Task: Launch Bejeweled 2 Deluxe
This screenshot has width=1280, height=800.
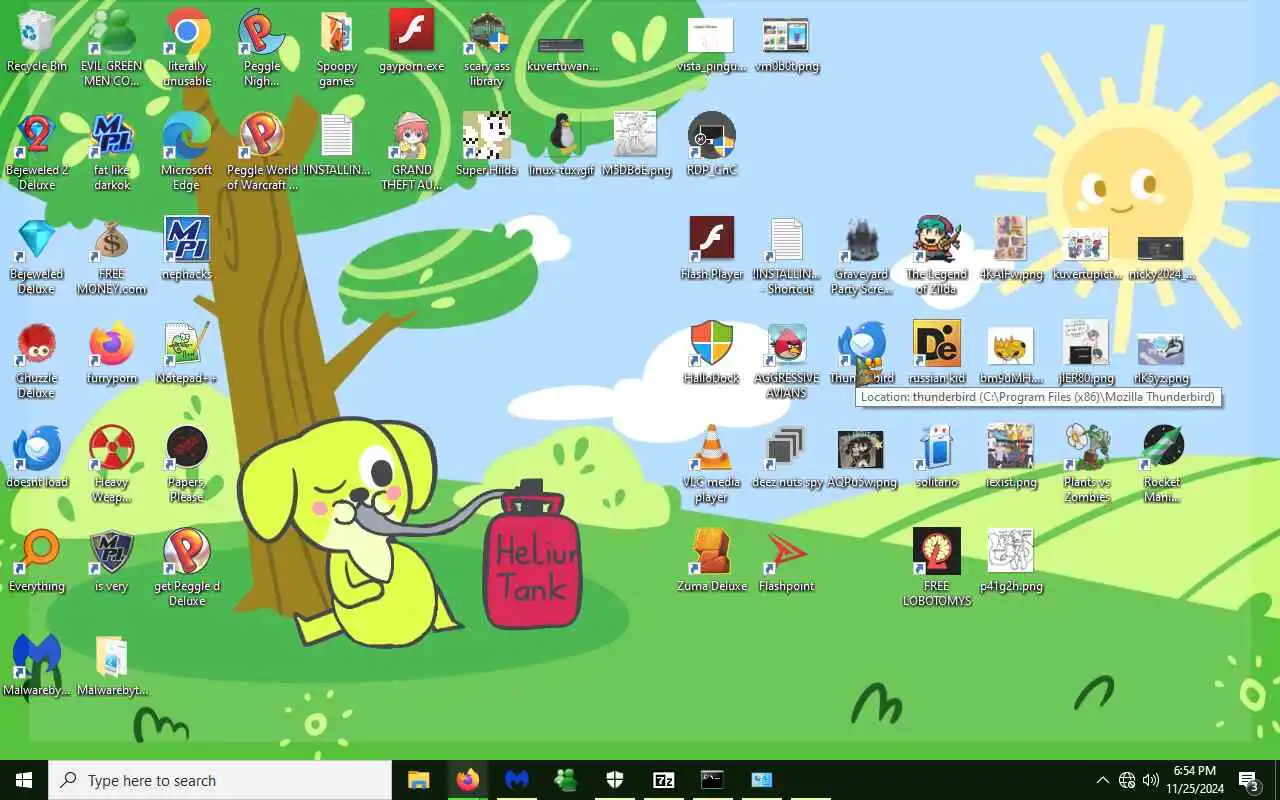Action: coord(37,153)
